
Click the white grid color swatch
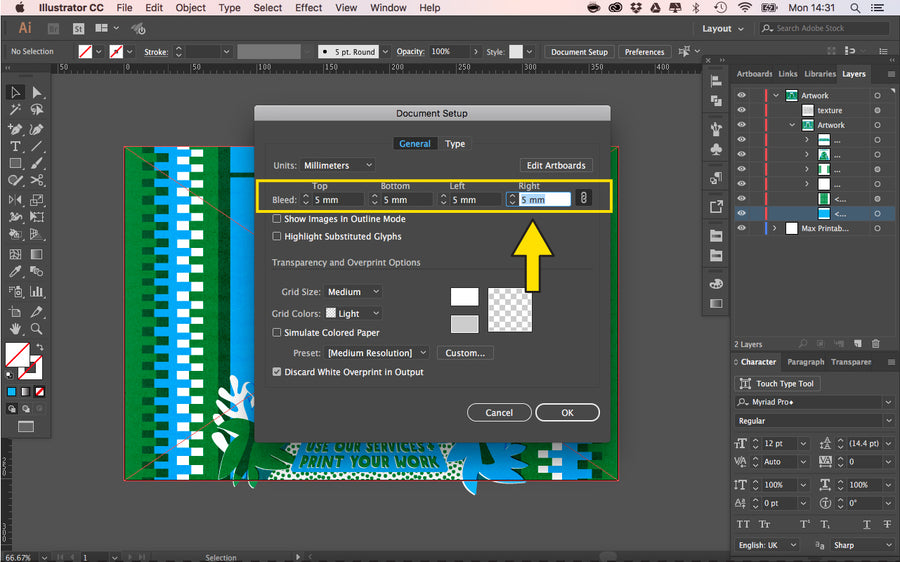click(465, 297)
